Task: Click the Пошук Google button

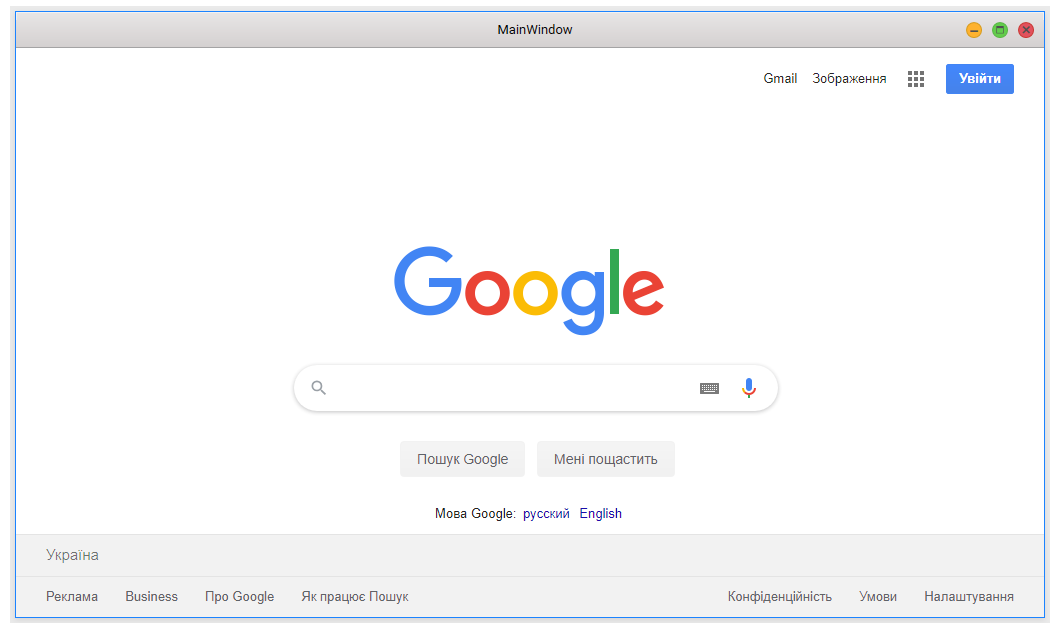Action: click(x=462, y=459)
